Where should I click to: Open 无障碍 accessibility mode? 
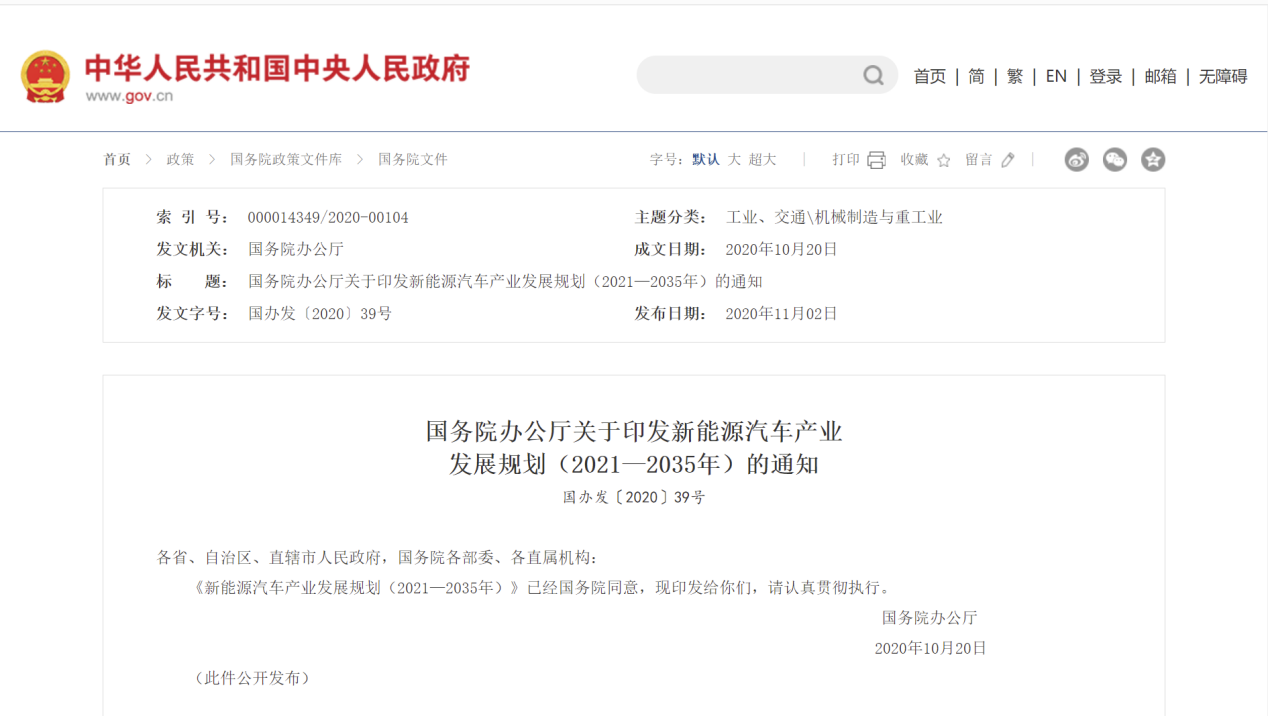1223,77
